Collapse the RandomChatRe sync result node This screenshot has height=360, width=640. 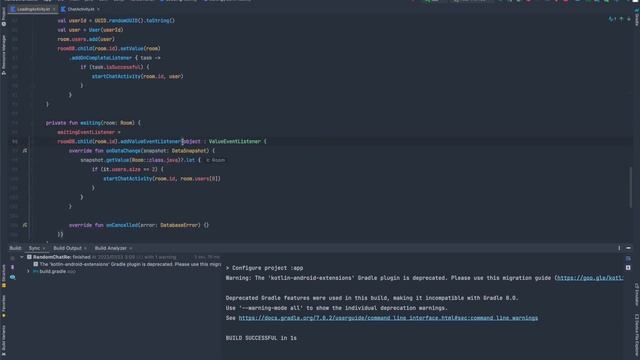(22, 257)
